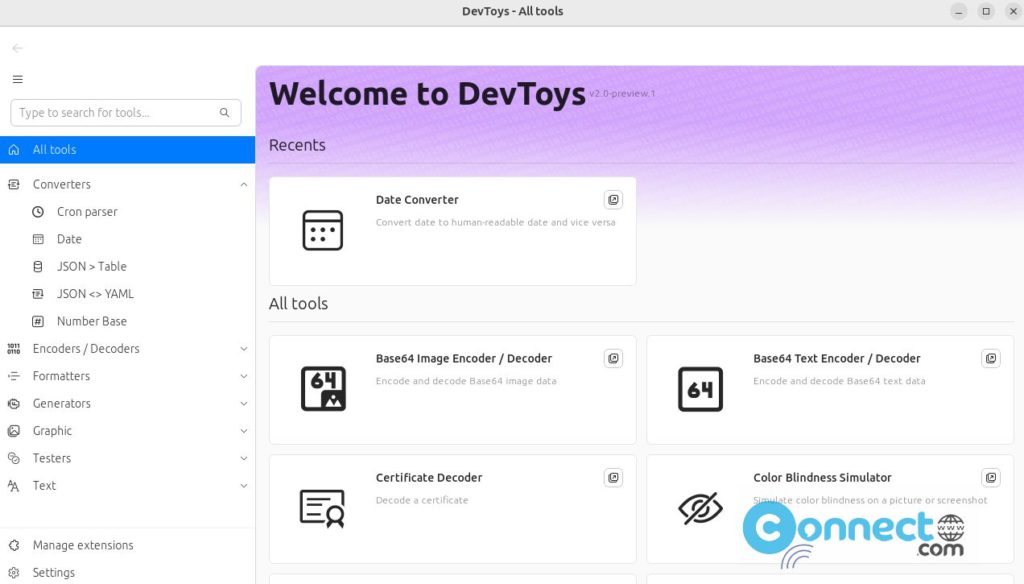Screen dimensions: 1024x584
Task: Select the Color Blindness Simulator eye icon
Action: pos(698,508)
